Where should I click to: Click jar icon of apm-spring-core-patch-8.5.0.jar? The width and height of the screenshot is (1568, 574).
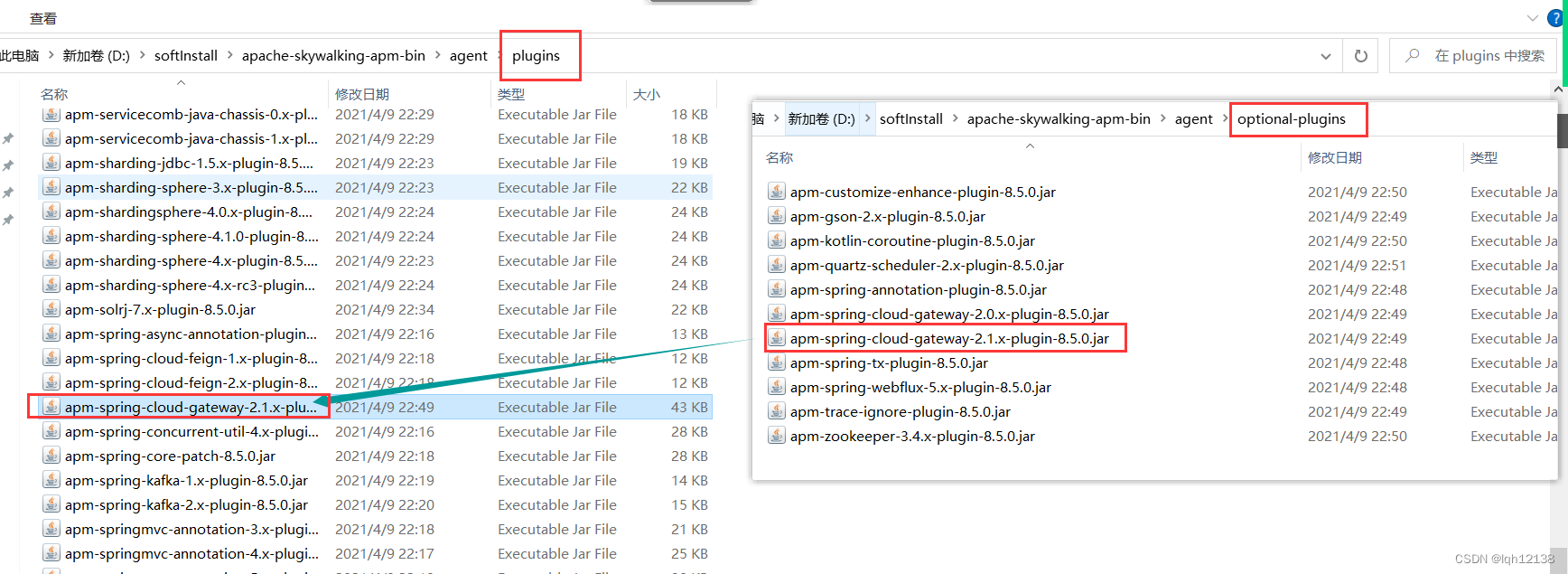pos(51,456)
